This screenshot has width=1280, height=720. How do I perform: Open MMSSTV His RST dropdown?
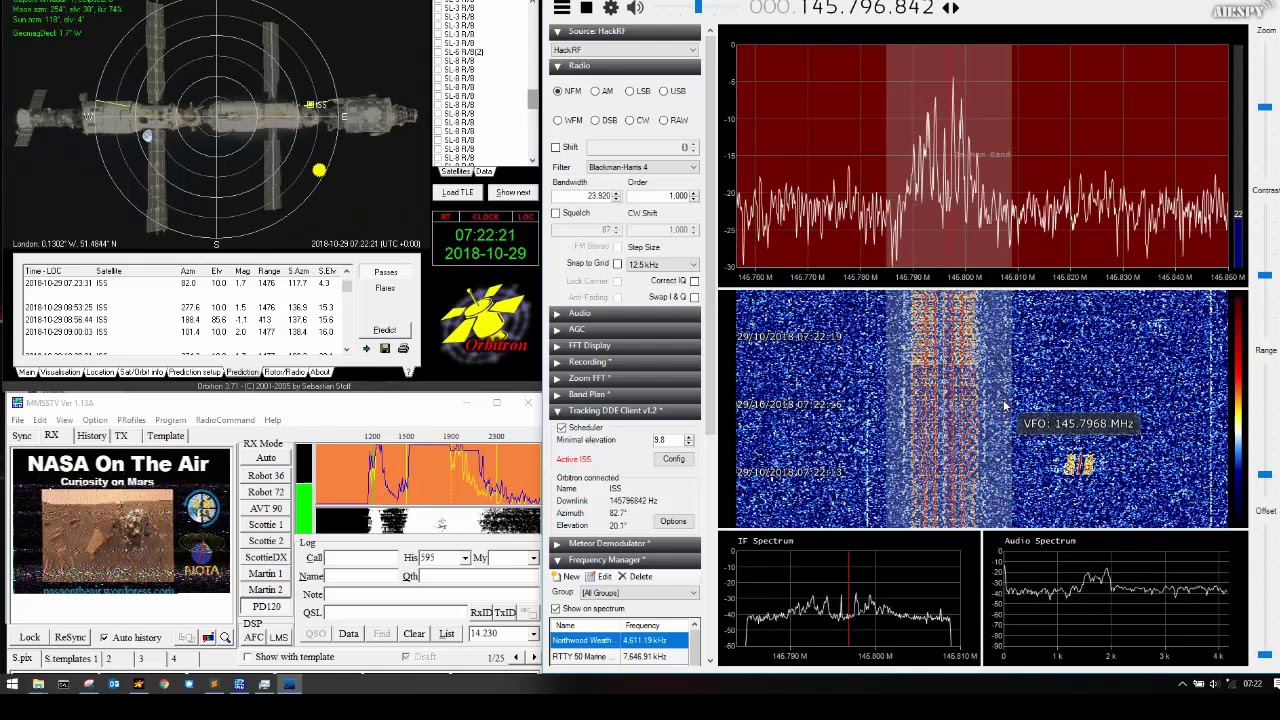(x=465, y=558)
